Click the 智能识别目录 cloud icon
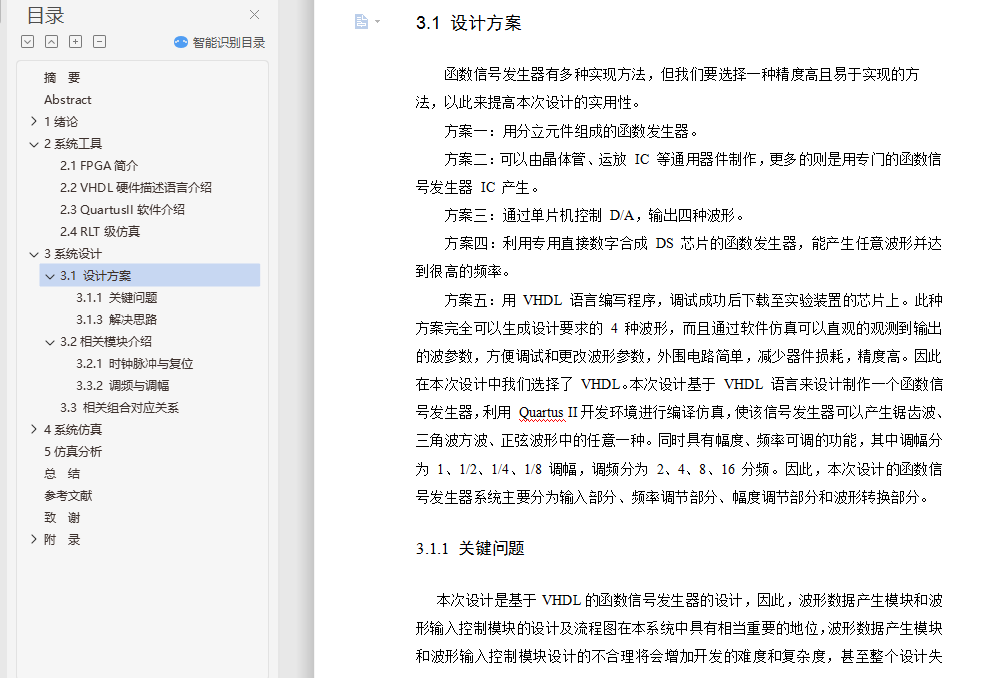 click(x=180, y=42)
